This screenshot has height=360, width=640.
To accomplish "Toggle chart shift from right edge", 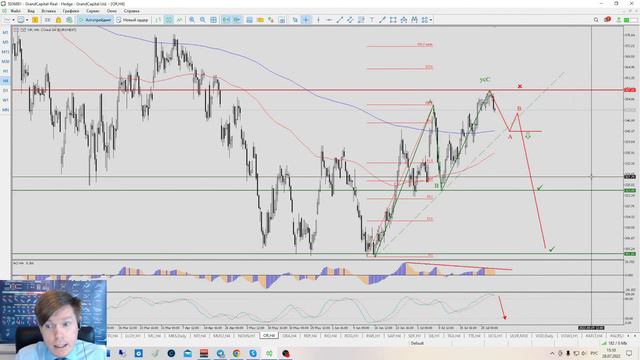I will click(237, 20).
